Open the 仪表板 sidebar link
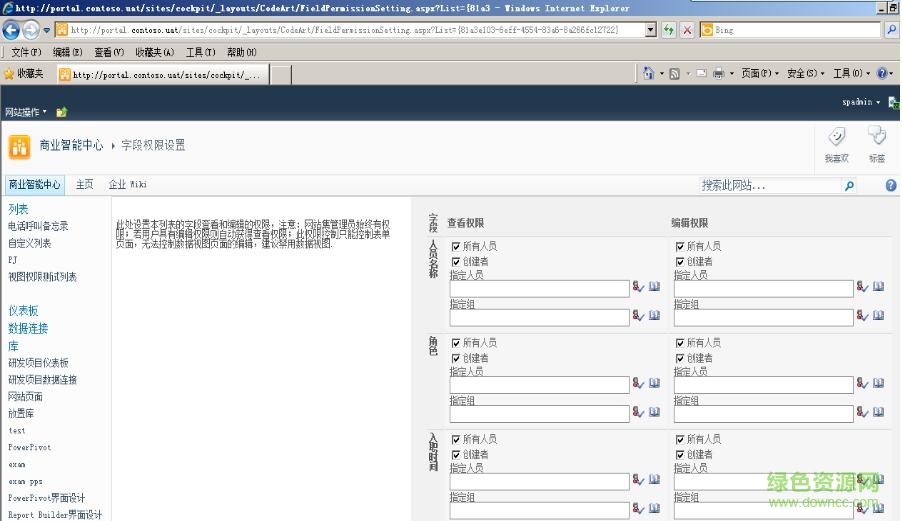 [x=23, y=311]
